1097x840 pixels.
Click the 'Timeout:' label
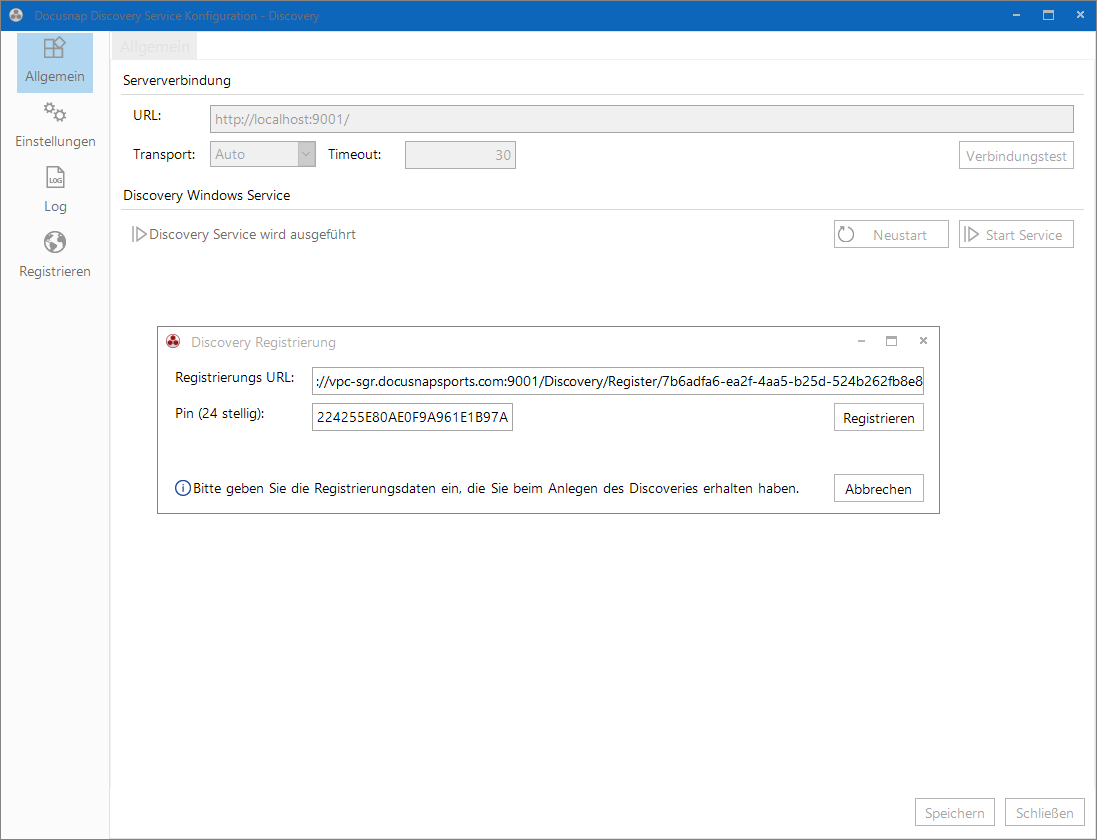point(355,155)
